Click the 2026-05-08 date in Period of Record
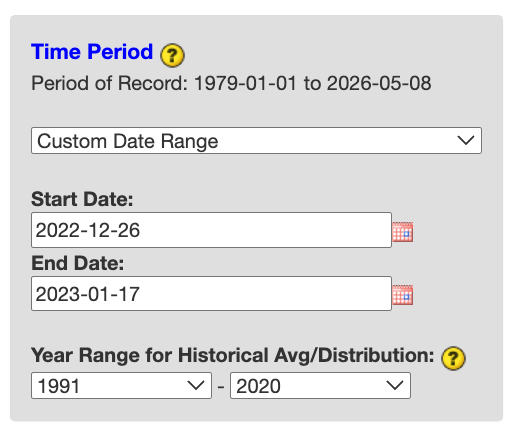The width and height of the screenshot is (514, 430). coord(379,83)
